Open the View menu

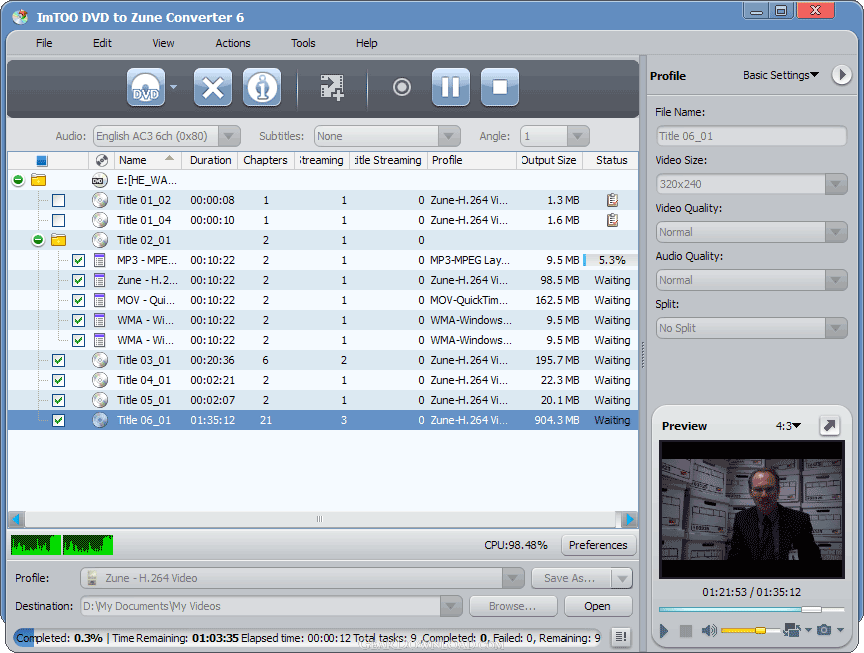click(x=163, y=43)
